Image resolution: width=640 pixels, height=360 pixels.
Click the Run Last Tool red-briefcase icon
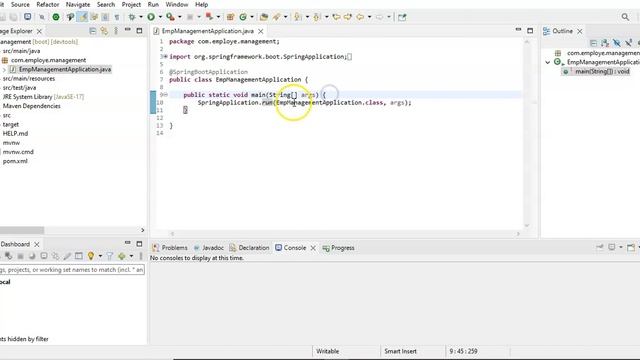tap(170, 17)
